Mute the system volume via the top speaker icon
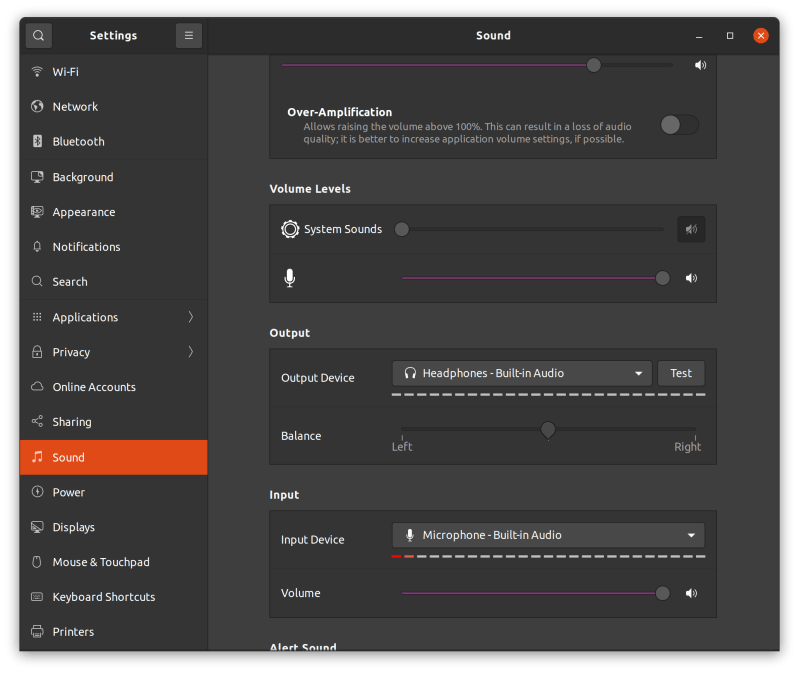The image size is (799, 673). 701,65
